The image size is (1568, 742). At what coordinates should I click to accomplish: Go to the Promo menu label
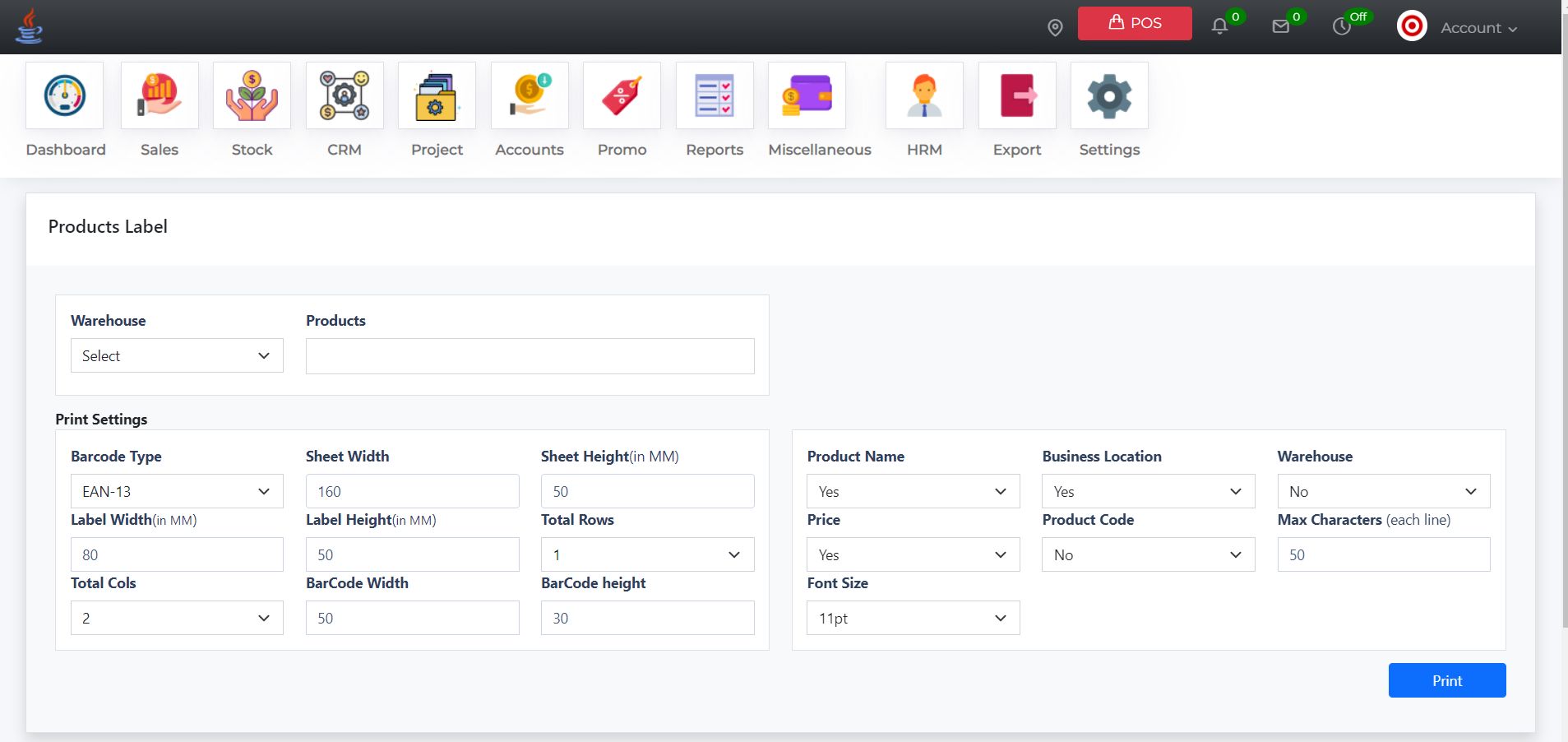622,150
